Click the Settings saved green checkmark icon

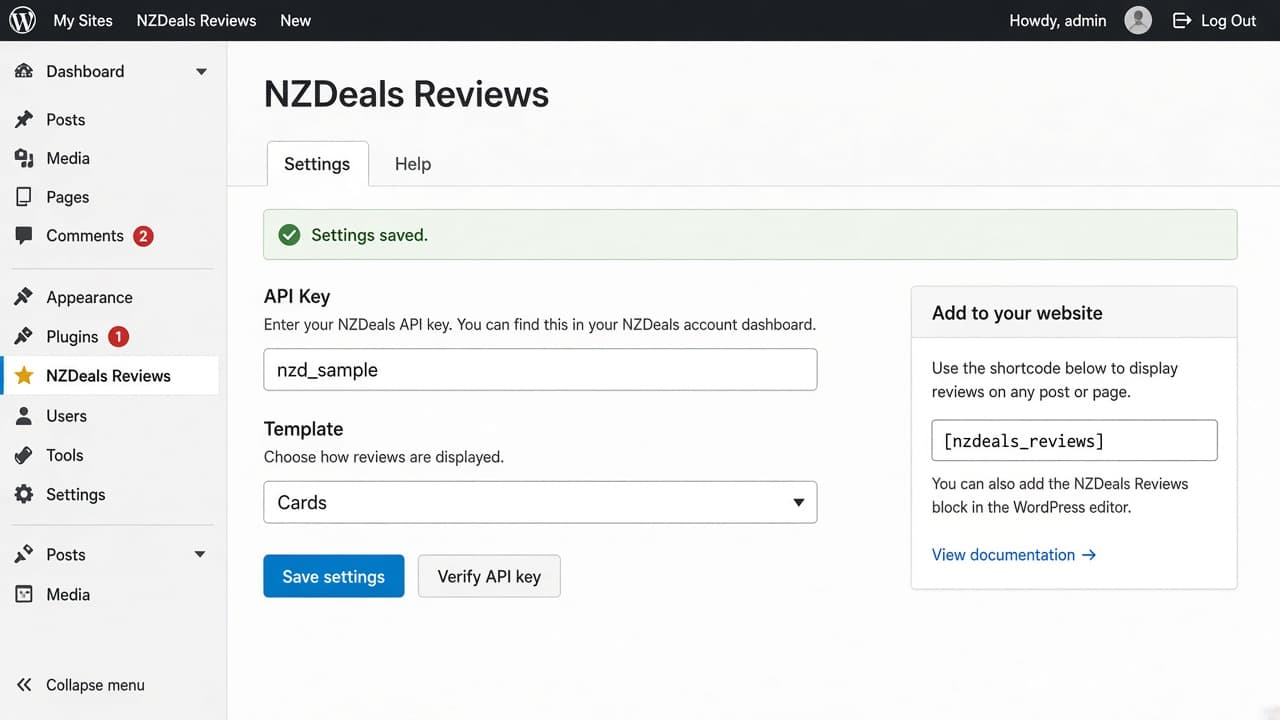pos(289,235)
